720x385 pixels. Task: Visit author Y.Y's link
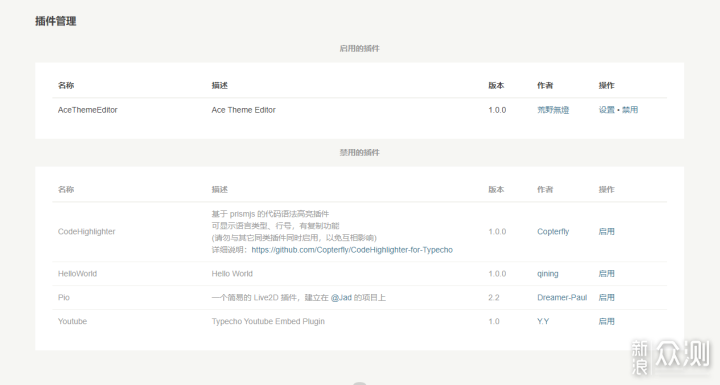click(x=543, y=322)
